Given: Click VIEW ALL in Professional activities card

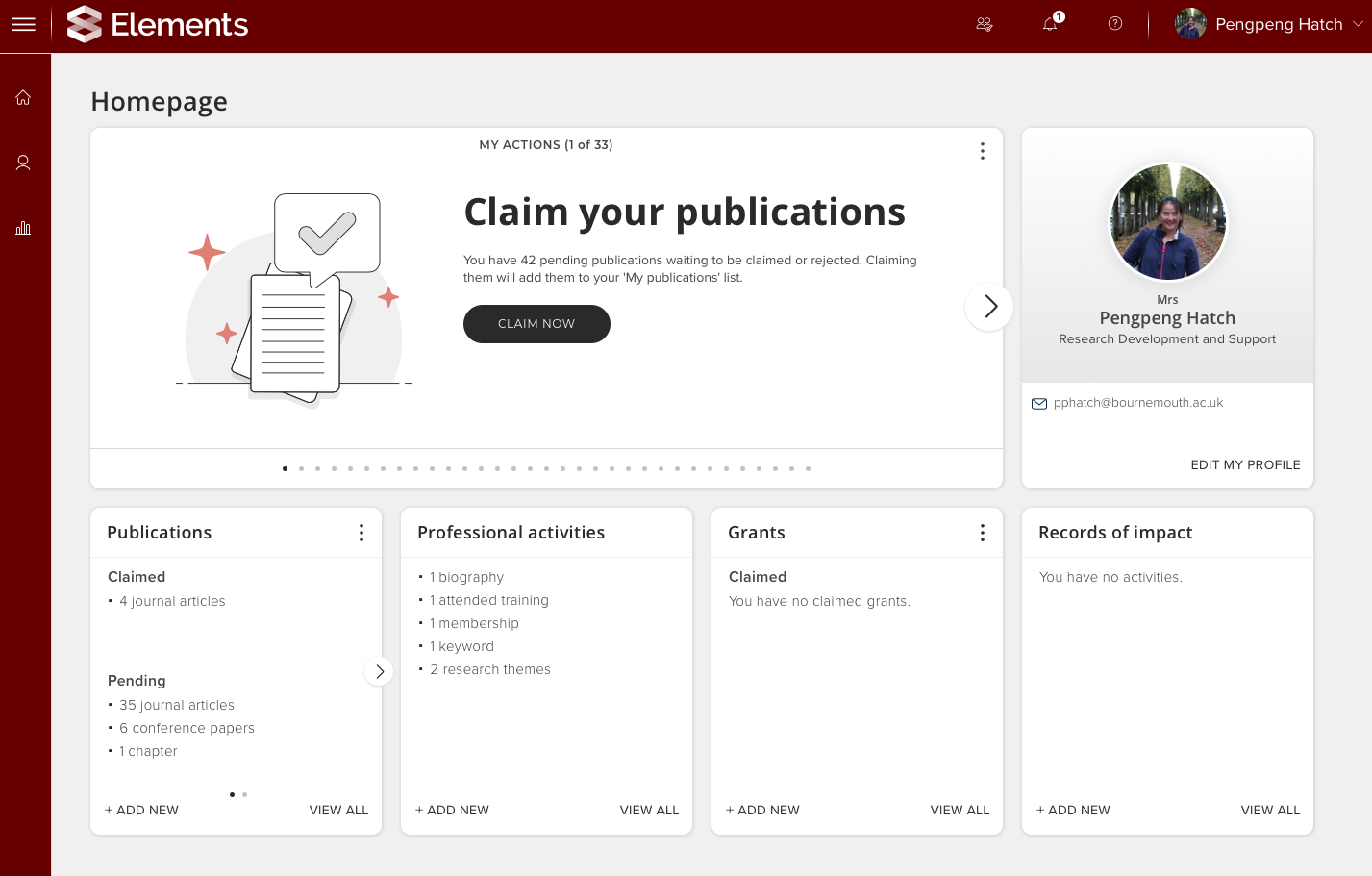Looking at the screenshot, I should pos(649,810).
